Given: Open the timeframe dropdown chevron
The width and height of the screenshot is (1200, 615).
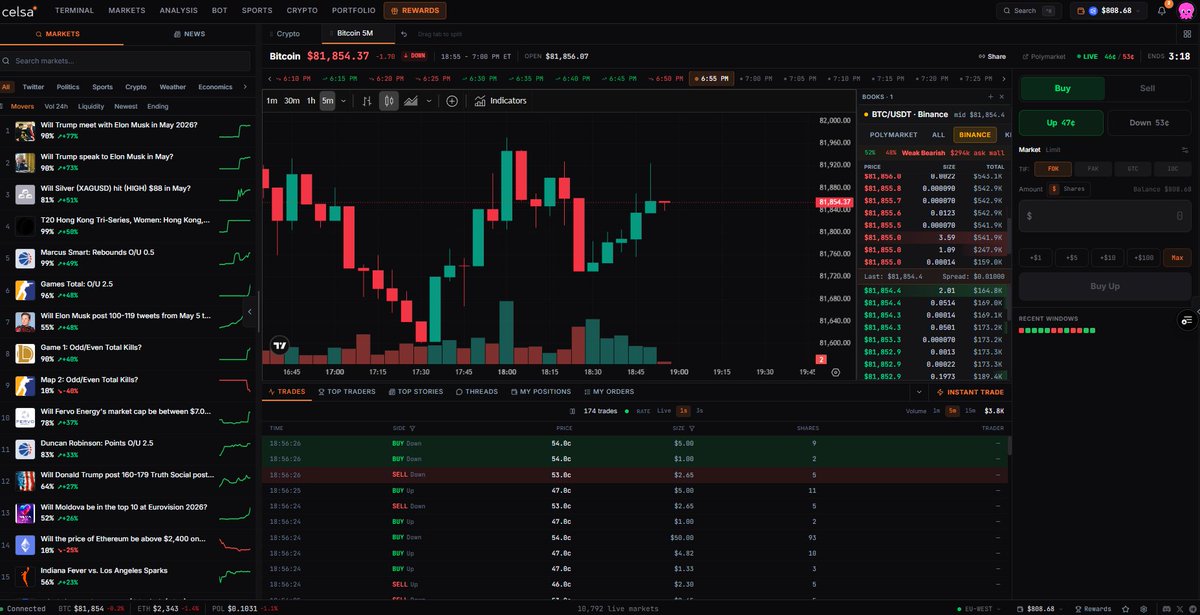Looking at the screenshot, I should click(343, 101).
